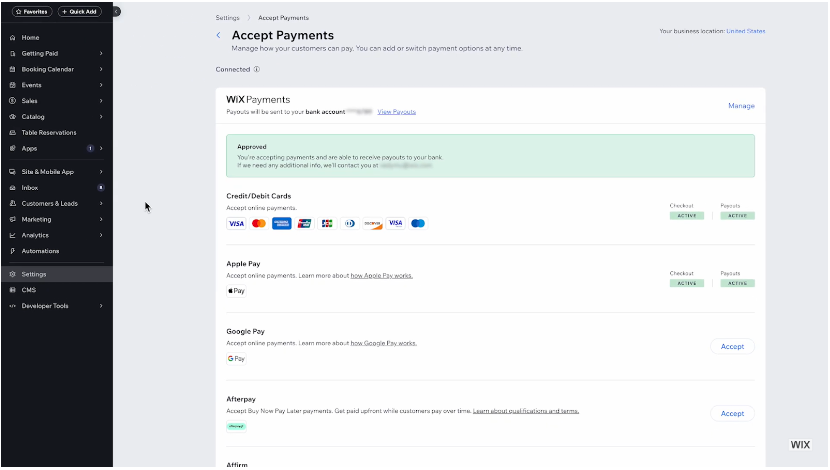Open Table Reservations menu item

coord(57,133)
